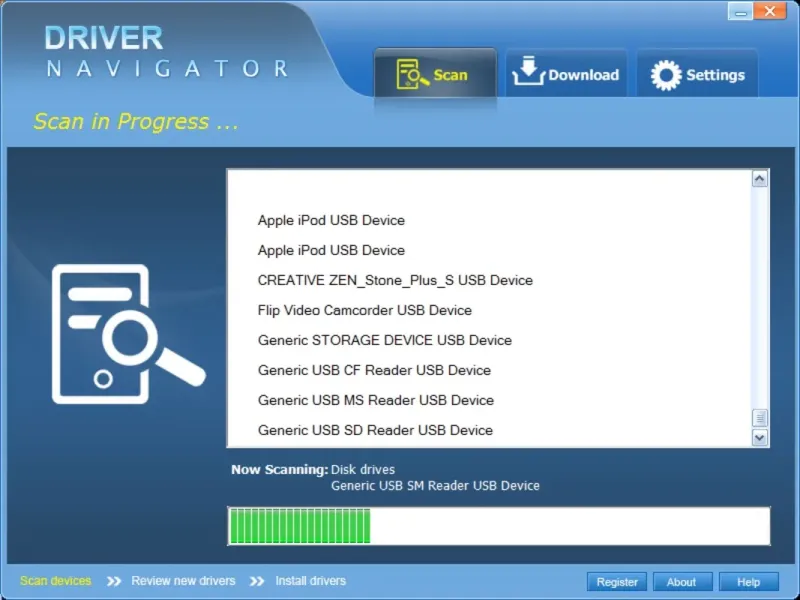Click the Download arrow icon
800x600 pixels.
coord(529,71)
